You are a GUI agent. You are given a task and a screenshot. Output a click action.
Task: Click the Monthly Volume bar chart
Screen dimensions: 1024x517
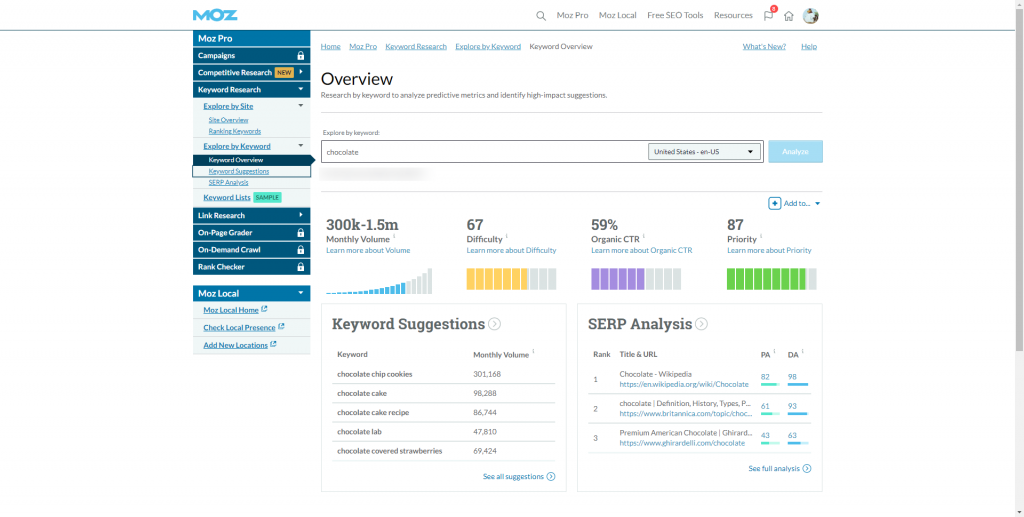point(379,281)
